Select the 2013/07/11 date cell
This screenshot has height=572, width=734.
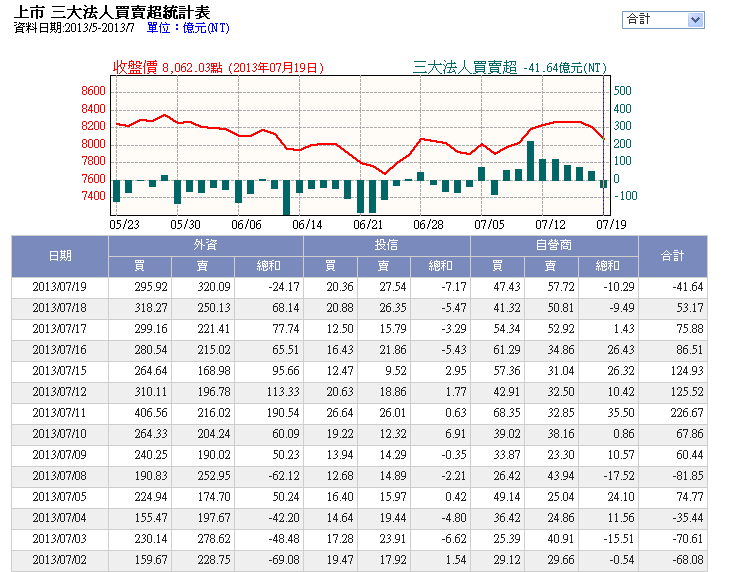[59, 413]
